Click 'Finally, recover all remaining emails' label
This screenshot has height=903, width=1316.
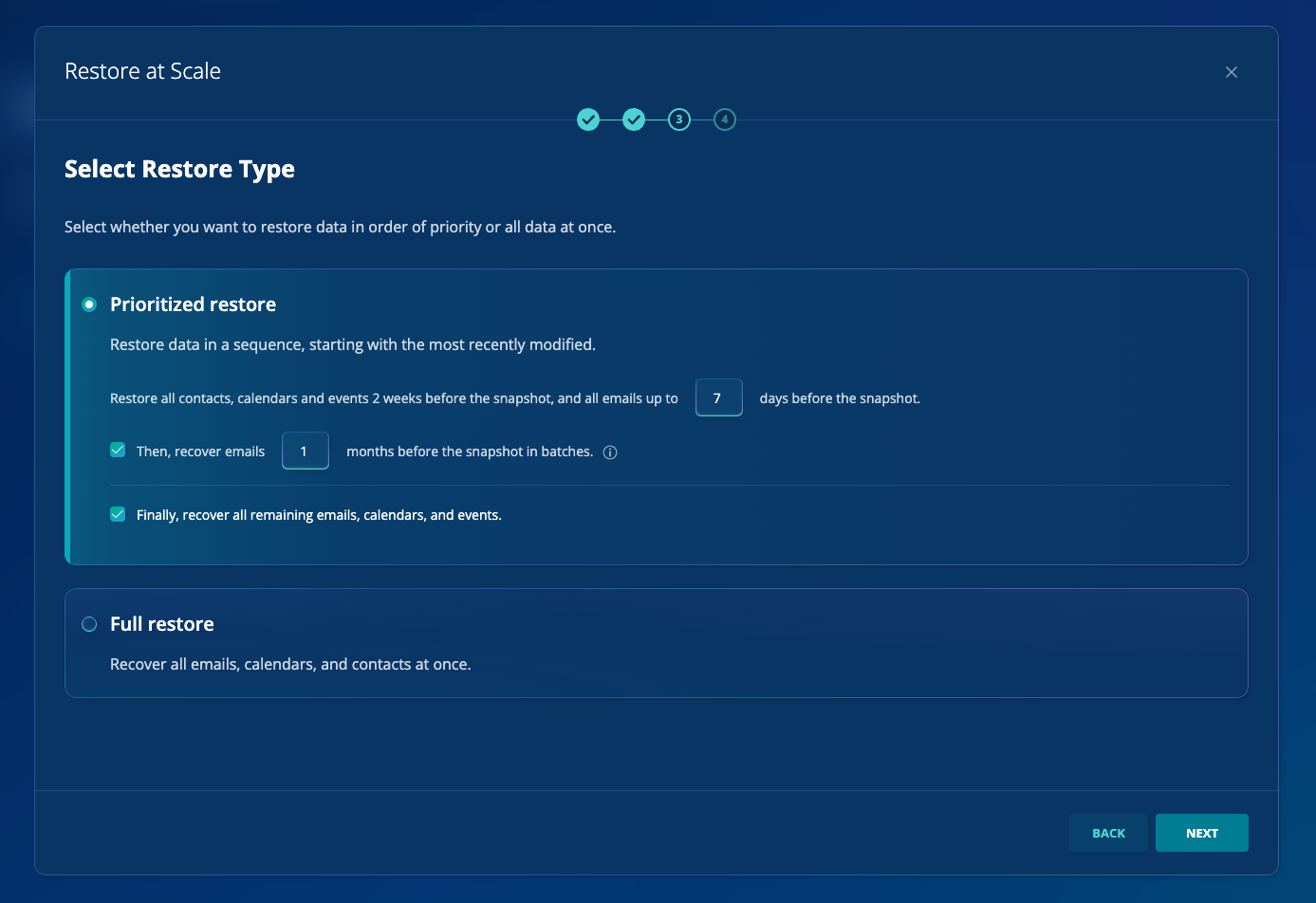point(319,515)
